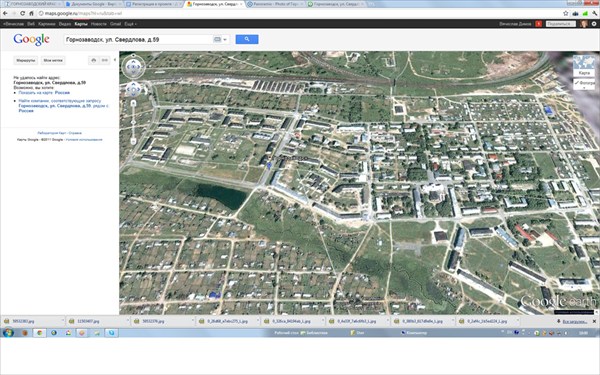Click the Мои метки button

coord(53,60)
